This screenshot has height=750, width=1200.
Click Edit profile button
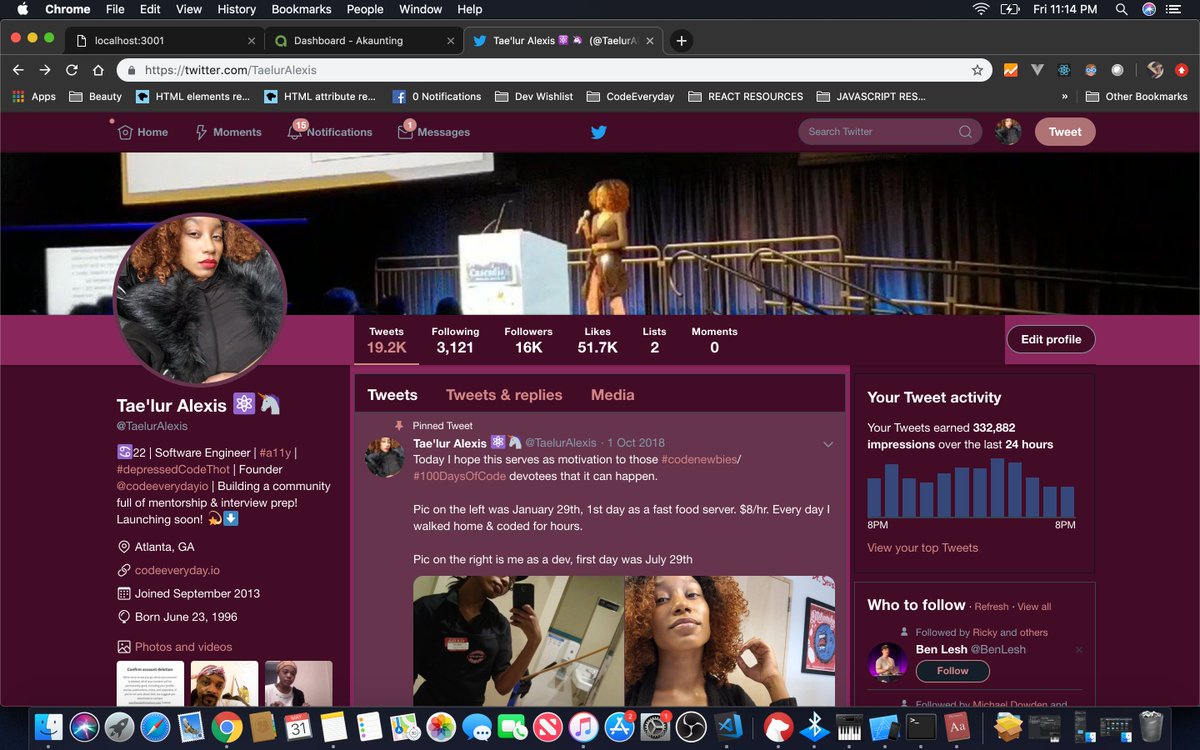pyautogui.click(x=1051, y=339)
